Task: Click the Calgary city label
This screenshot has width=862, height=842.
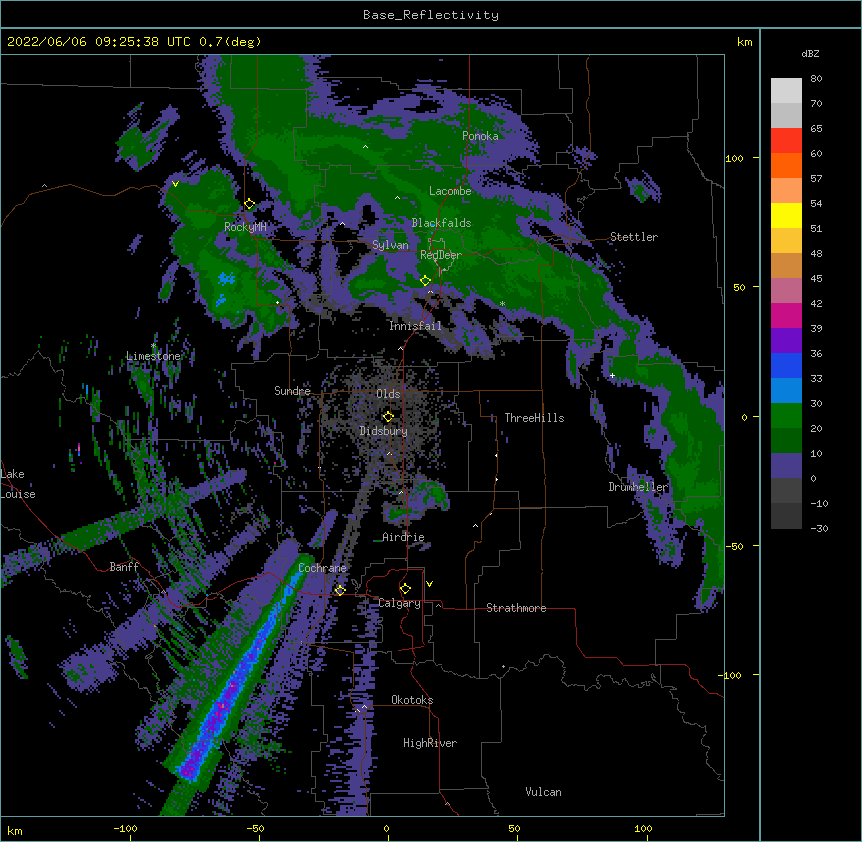Action: [x=400, y=603]
